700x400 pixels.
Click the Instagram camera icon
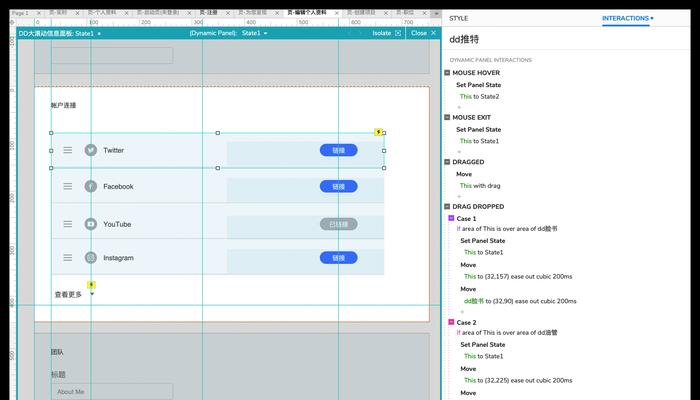(x=91, y=258)
